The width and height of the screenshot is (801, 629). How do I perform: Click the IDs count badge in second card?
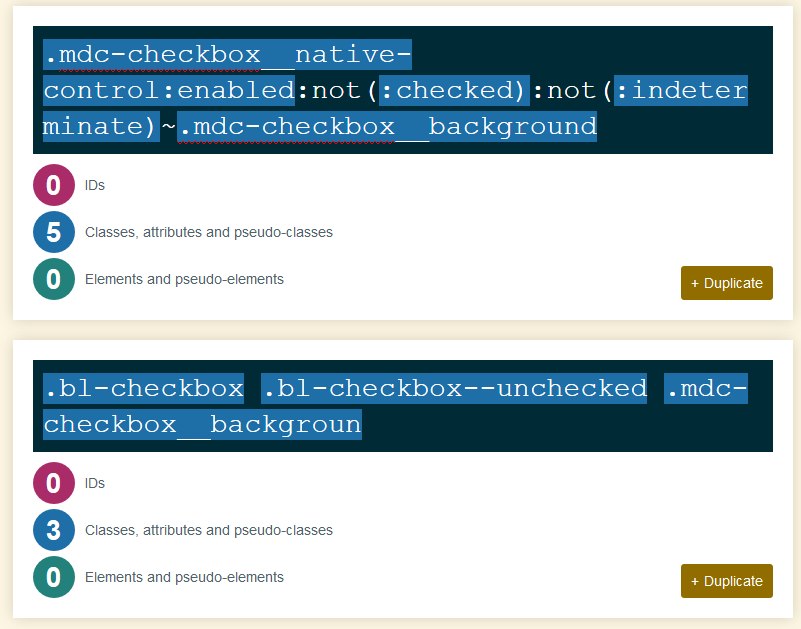(54, 483)
